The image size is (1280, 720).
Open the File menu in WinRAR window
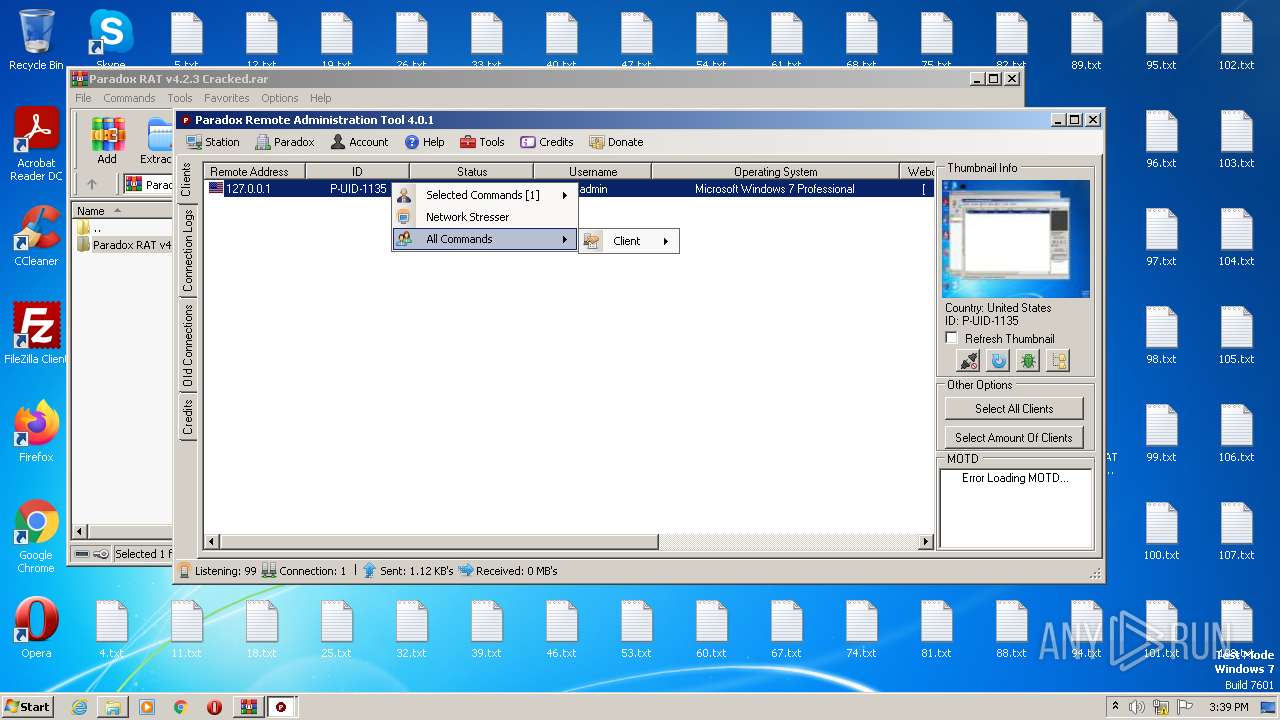click(x=83, y=98)
